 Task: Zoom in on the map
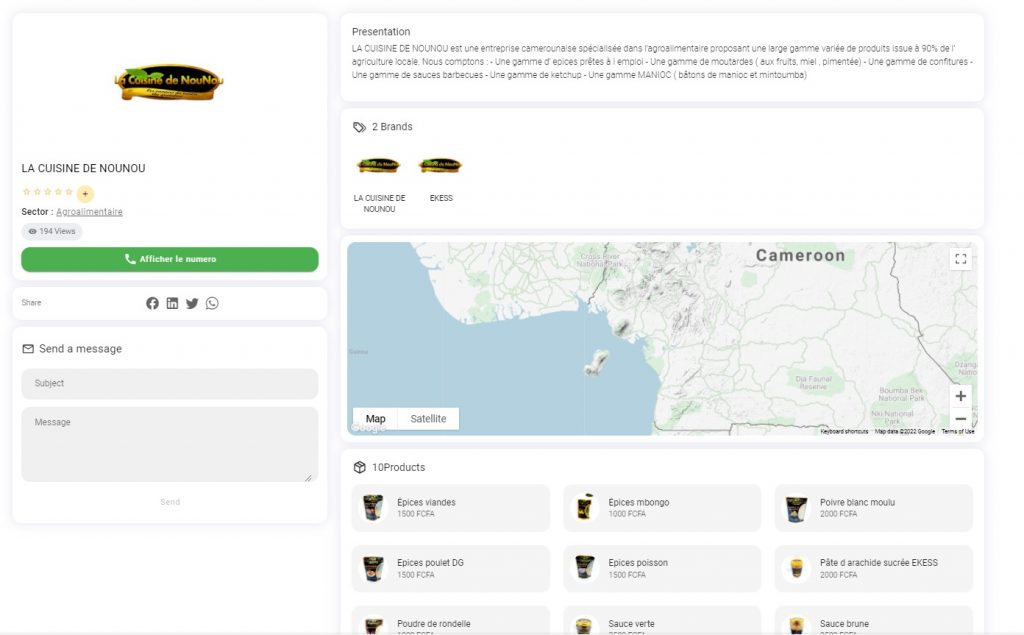tap(961, 396)
